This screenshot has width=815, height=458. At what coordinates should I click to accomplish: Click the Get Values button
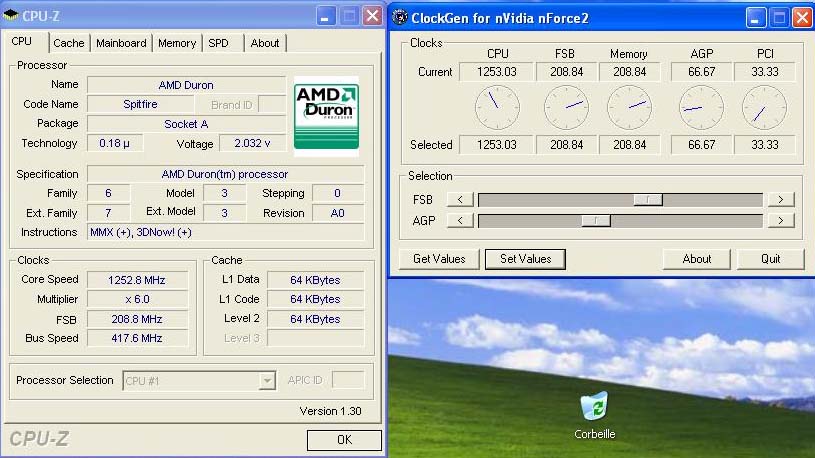tap(439, 259)
